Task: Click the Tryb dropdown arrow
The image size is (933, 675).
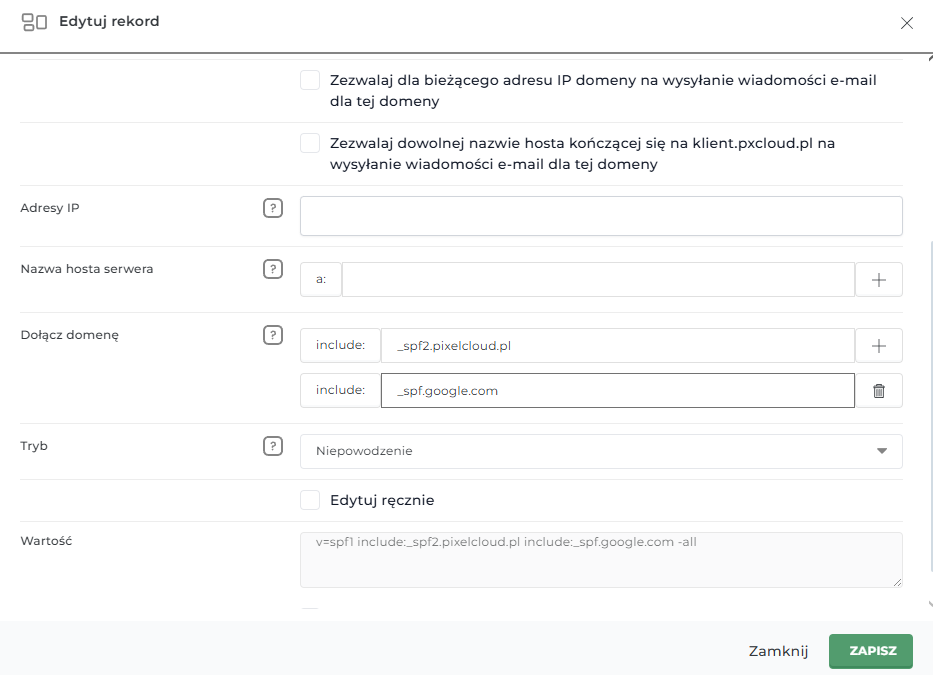Action: pyautogui.click(x=881, y=451)
